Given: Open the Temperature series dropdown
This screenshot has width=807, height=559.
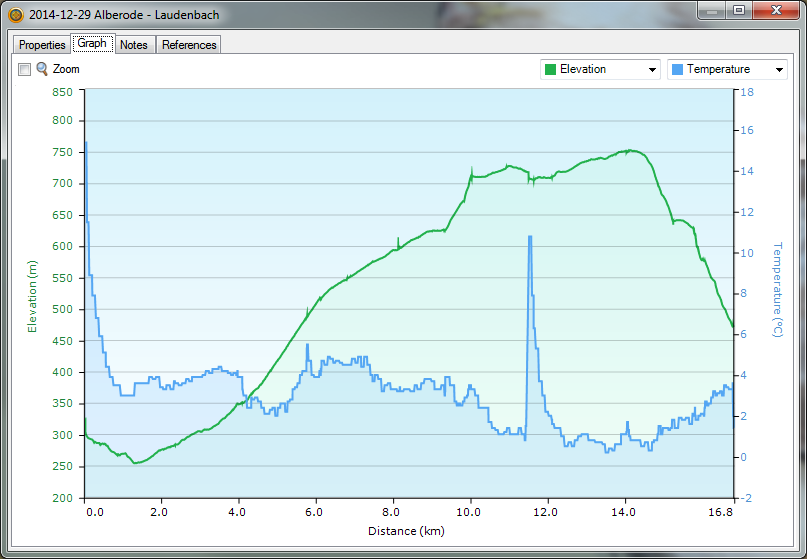Looking at the screenshot, I should point(779,69).
